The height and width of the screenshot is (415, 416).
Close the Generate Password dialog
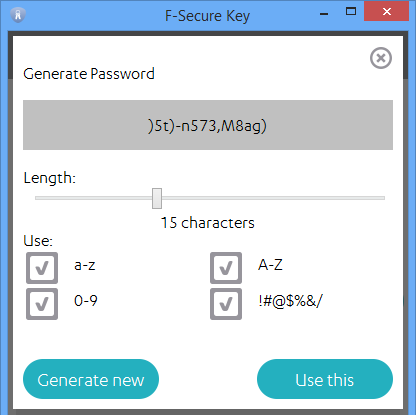[x=381, y=58]
